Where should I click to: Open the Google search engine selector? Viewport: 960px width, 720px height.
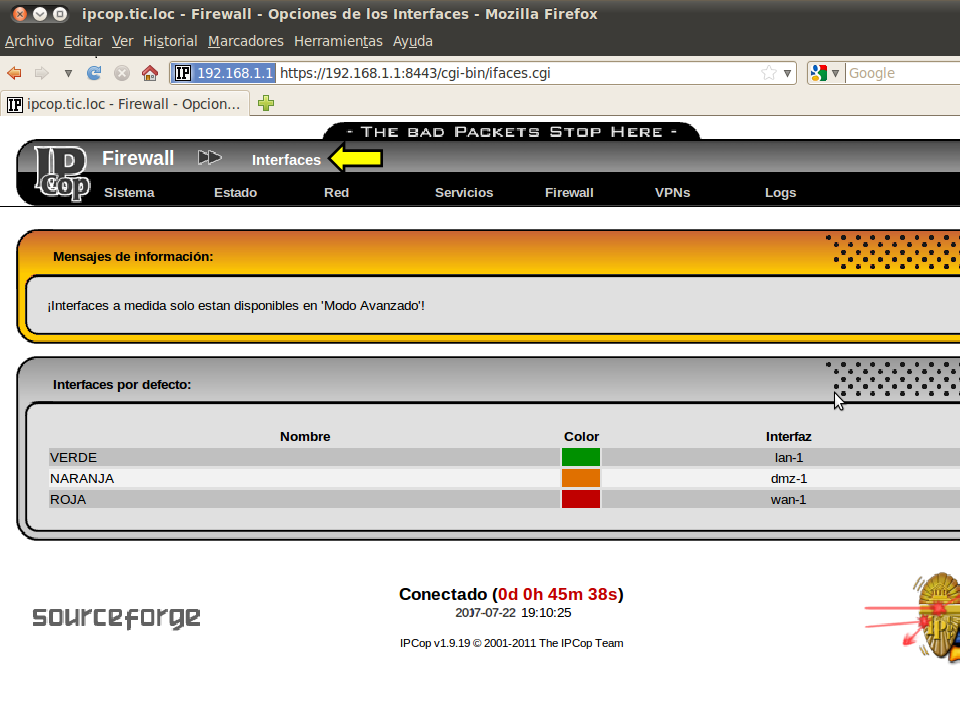pyautogui.click(x=825, y=73)
